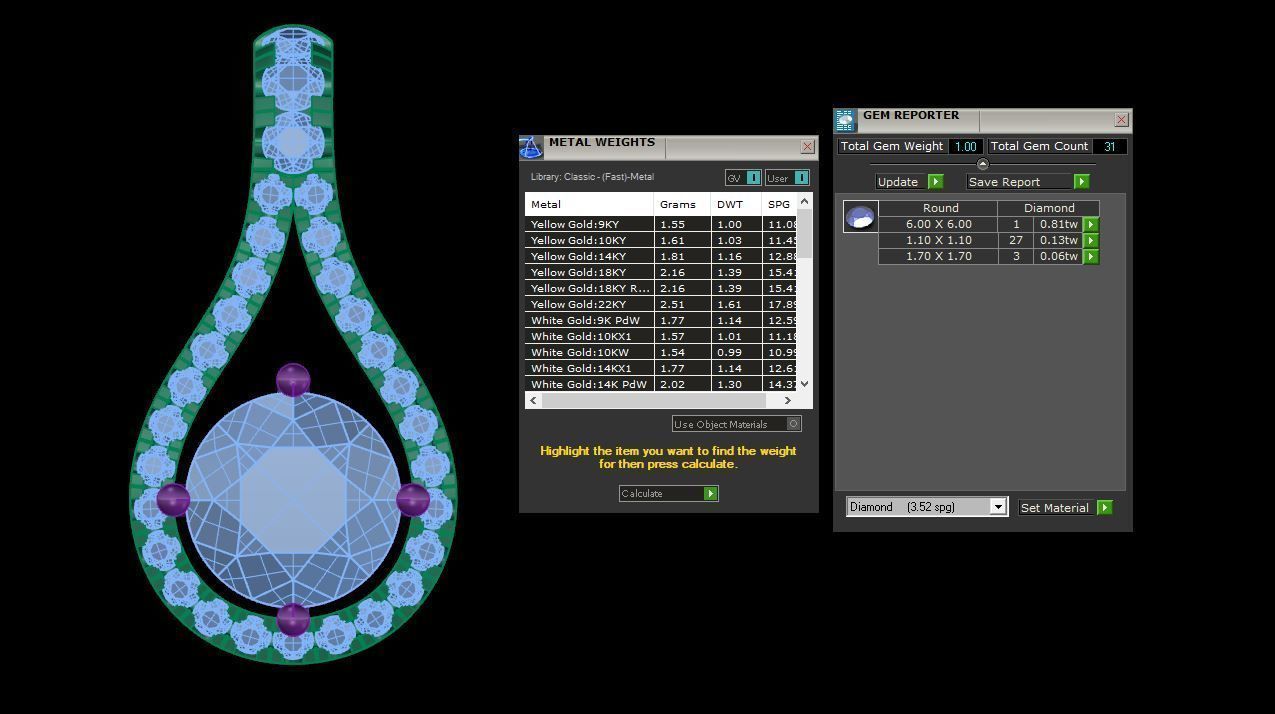
Task: Select the Yellow Gold:14KY row
Action: click(x=661, y=257)
